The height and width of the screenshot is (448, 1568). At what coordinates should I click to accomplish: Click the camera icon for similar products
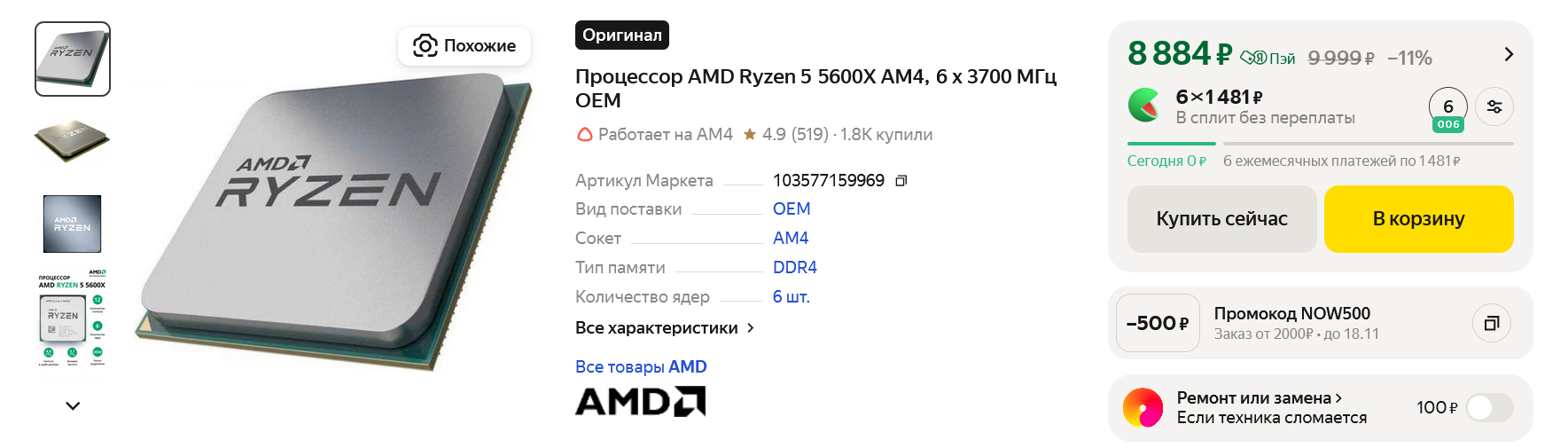(425, 46)
